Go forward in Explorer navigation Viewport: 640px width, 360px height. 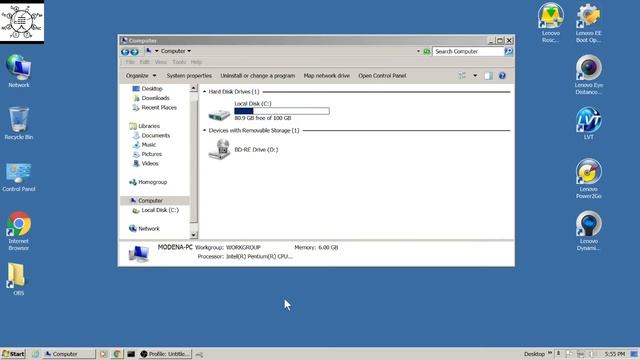pyautogui.click(x=134, y=51)
